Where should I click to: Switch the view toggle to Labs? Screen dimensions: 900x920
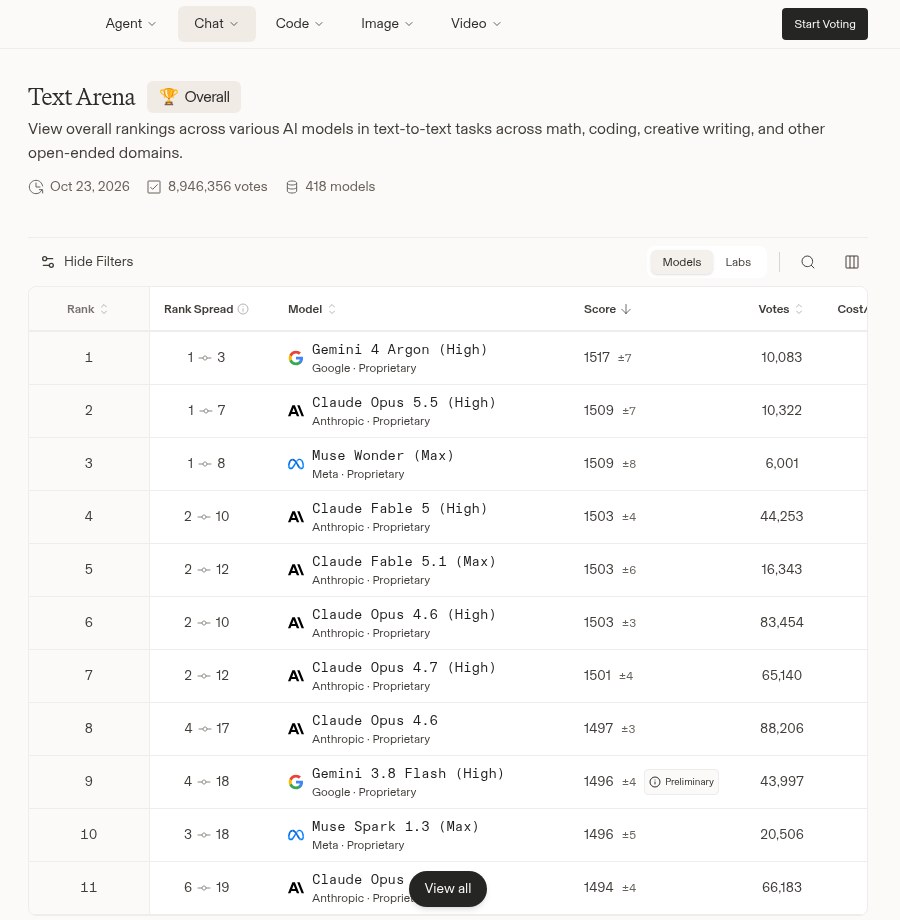(738, 262)
